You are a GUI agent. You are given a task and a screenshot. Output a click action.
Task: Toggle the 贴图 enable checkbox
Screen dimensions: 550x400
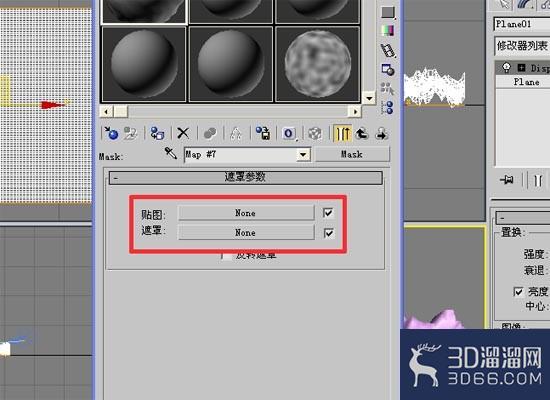coord(328,213)
